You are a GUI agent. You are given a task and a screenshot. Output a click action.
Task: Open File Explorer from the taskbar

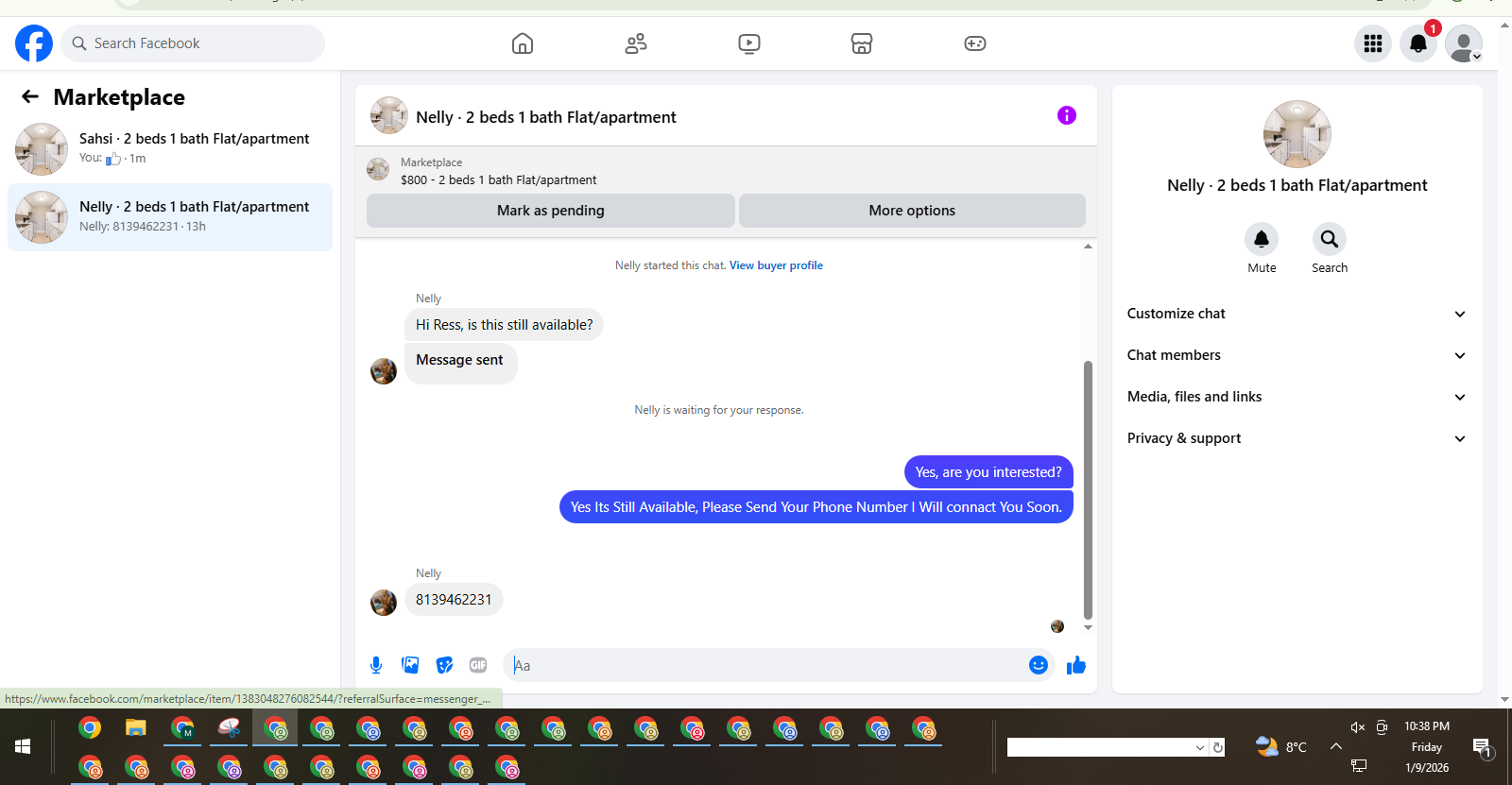tap(136, 728)
